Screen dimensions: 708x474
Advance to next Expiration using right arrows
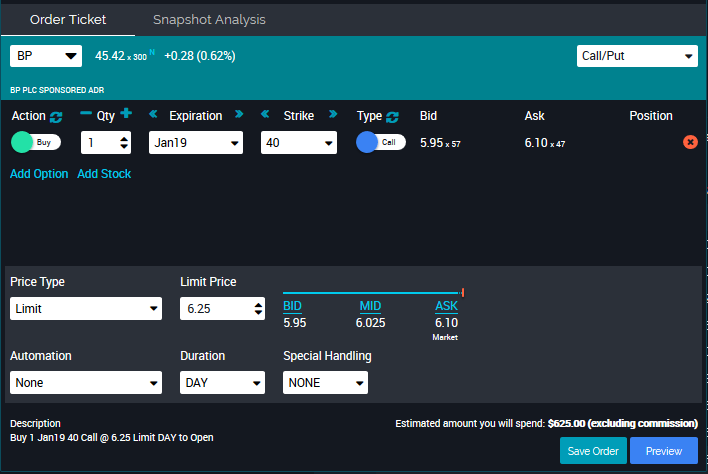239,115
